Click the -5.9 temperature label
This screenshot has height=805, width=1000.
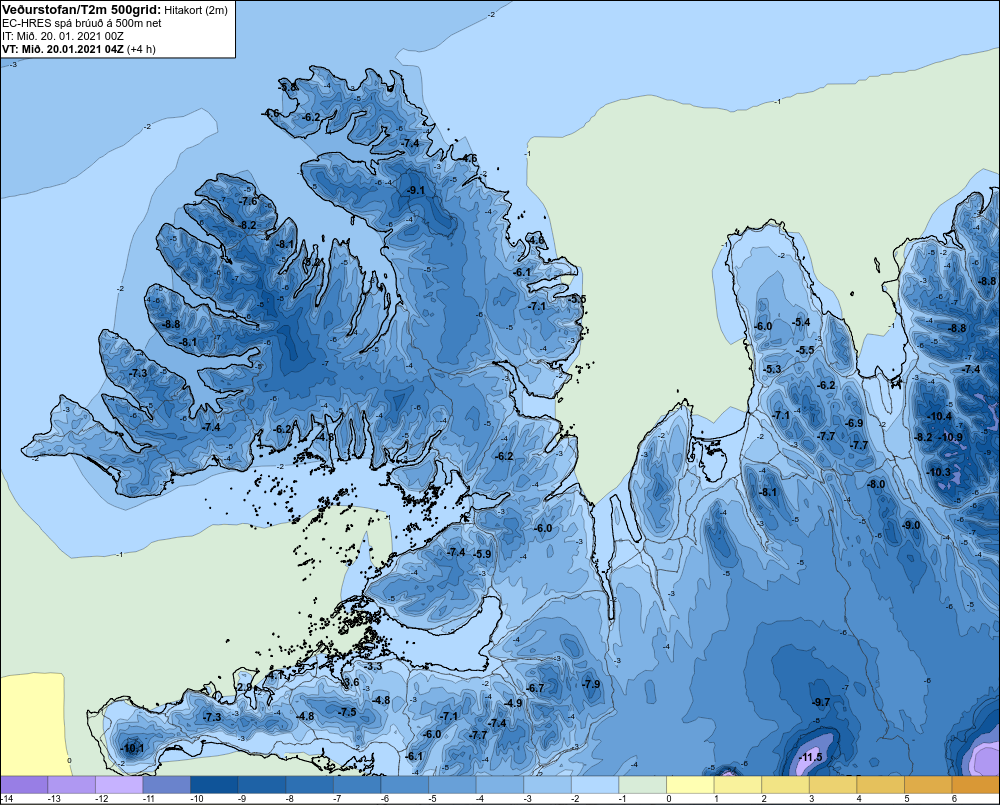(x=483, y=554)
